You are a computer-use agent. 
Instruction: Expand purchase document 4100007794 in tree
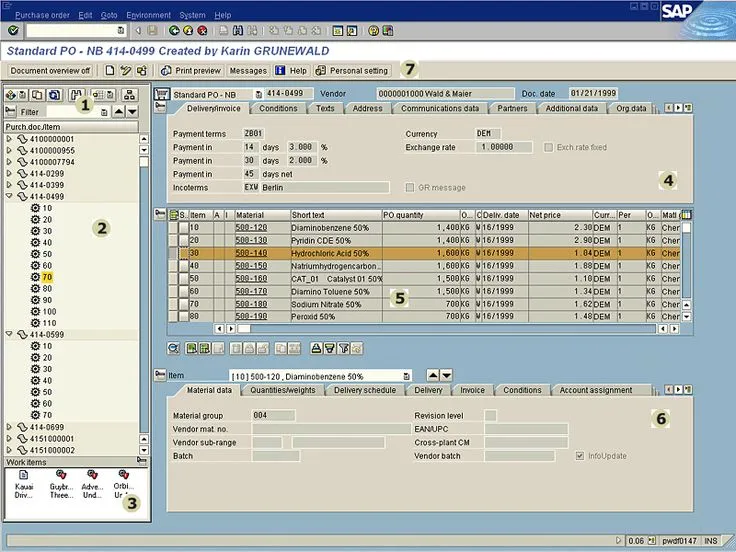[x=9, y=162]
